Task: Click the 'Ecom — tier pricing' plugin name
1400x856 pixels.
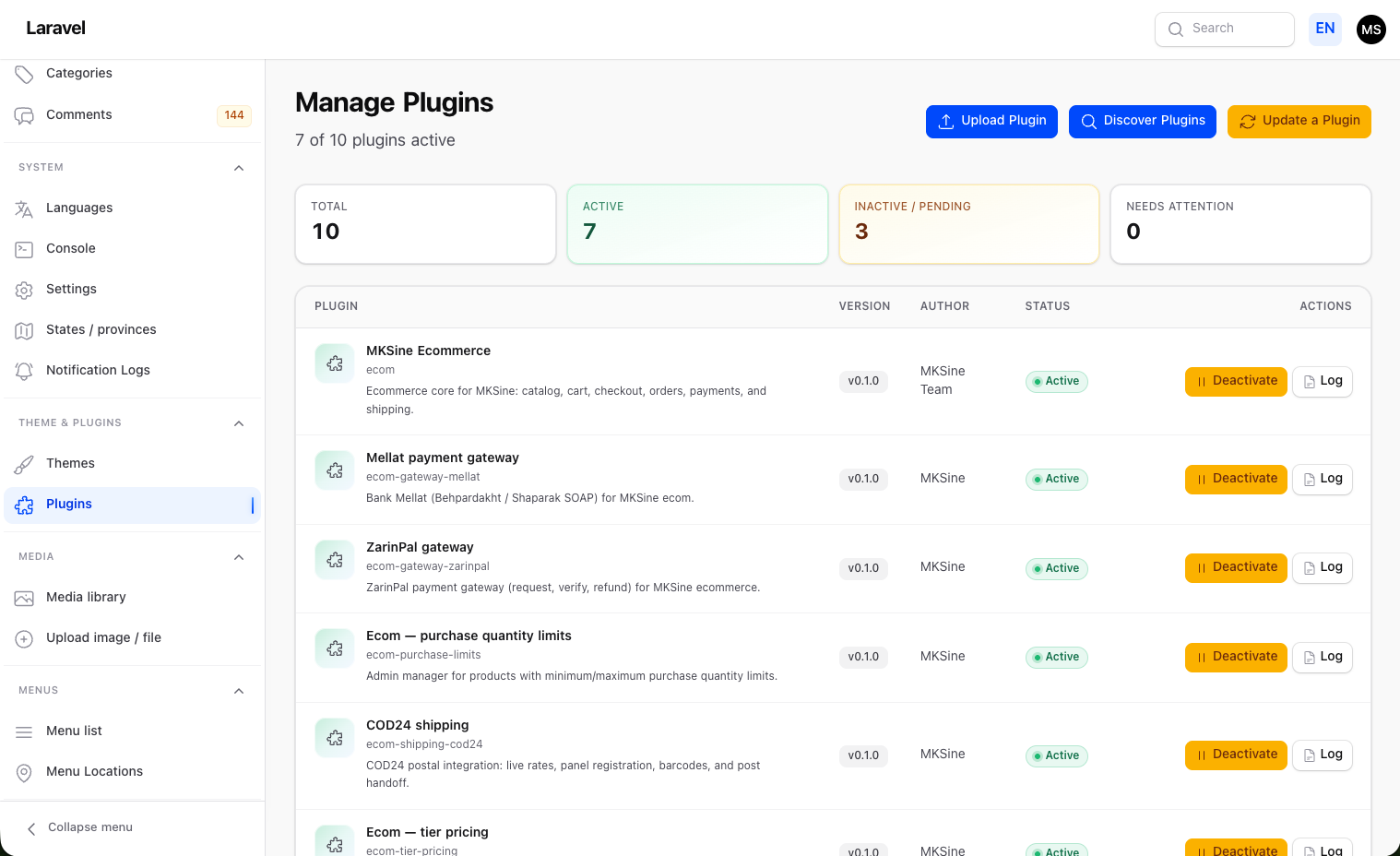Action: (x=427, y=832)
